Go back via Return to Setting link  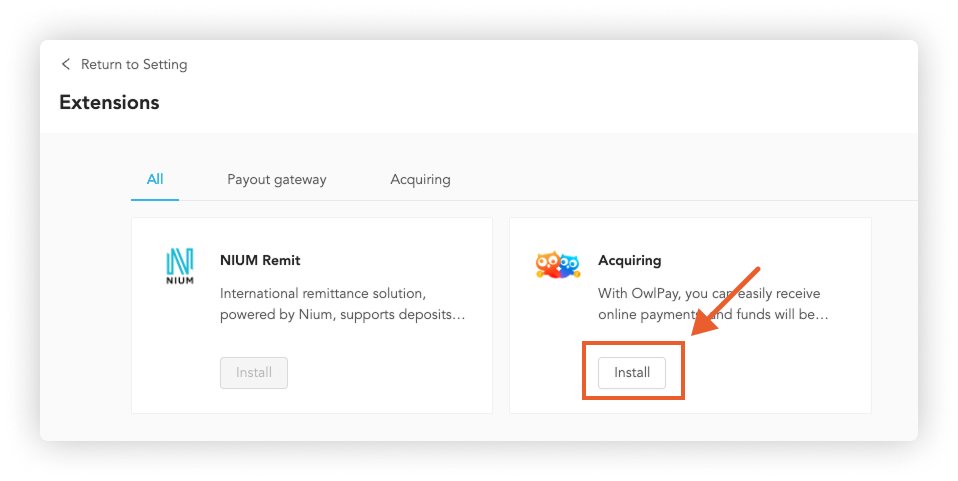[x=133, y=65]
